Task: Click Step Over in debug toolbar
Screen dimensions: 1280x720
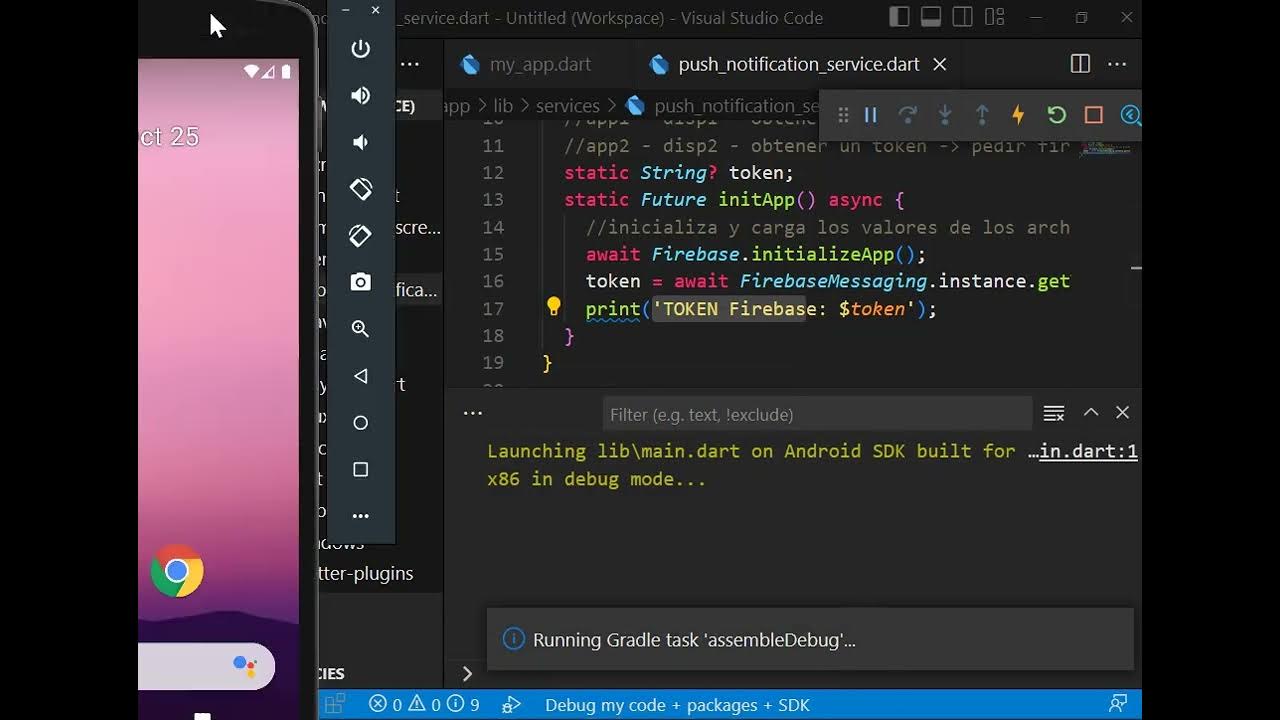Action: click(908, 115)
